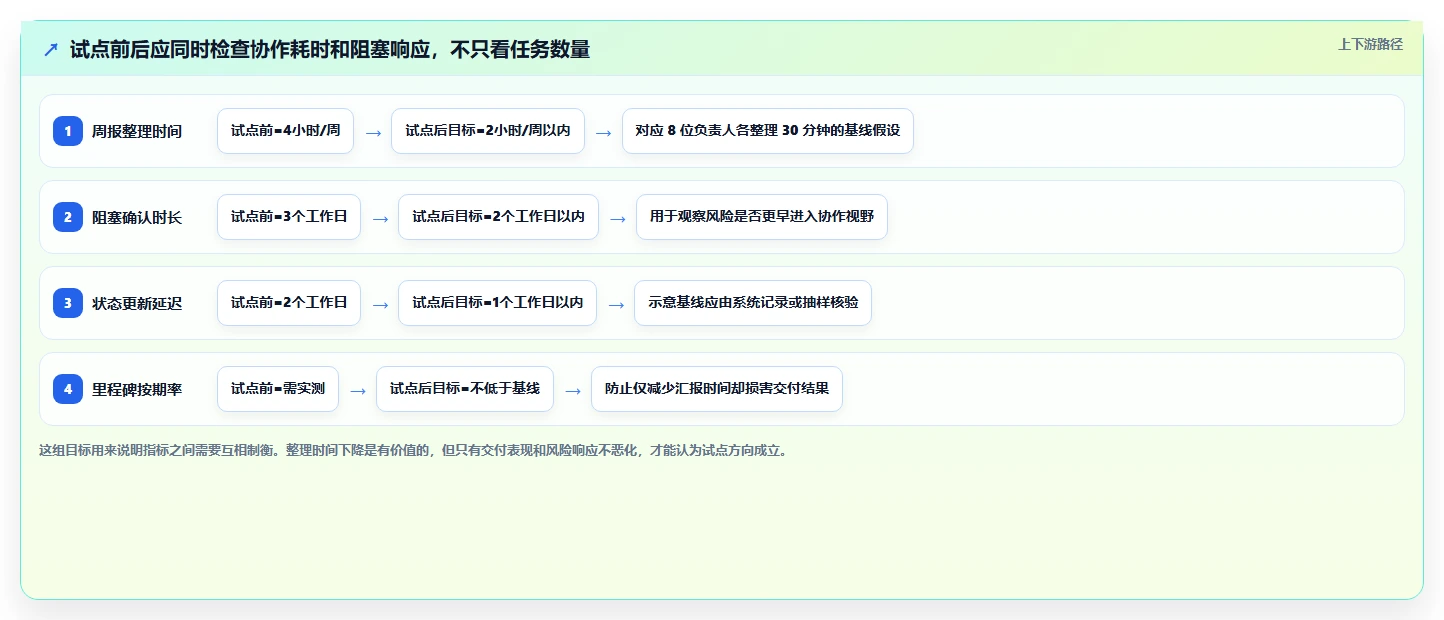The height and width of the screenshot is (620, 1444).
Task: Click the trend arrow icon beside the title
Action: pos(51,49)
